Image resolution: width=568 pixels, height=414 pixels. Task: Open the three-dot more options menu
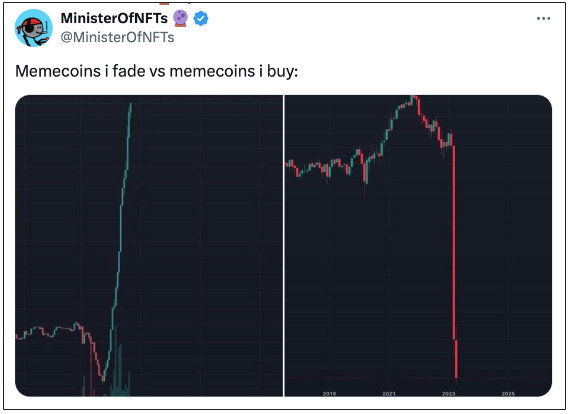(543, 18)
